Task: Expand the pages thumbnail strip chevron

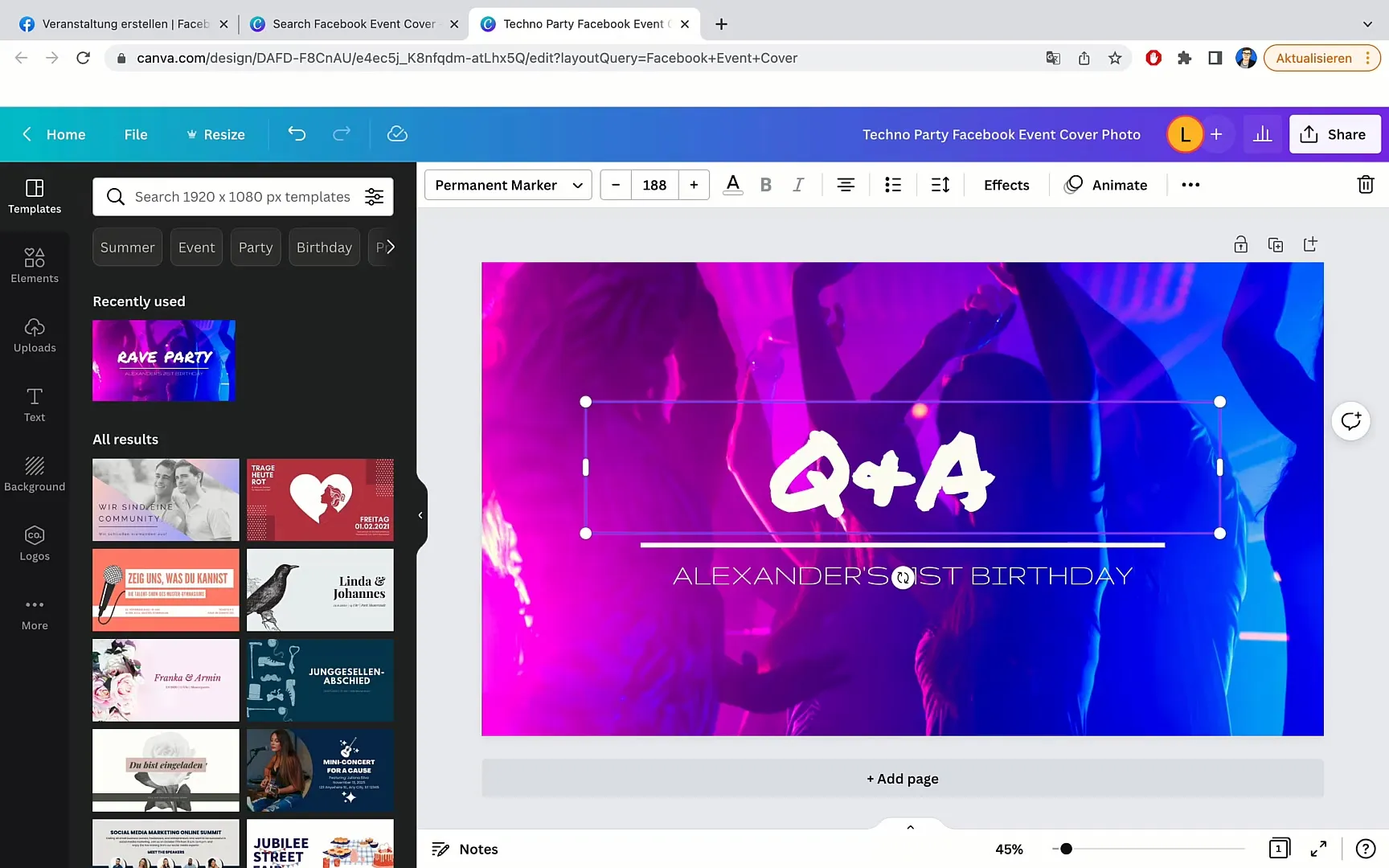Action: click(x=911, y=827)
